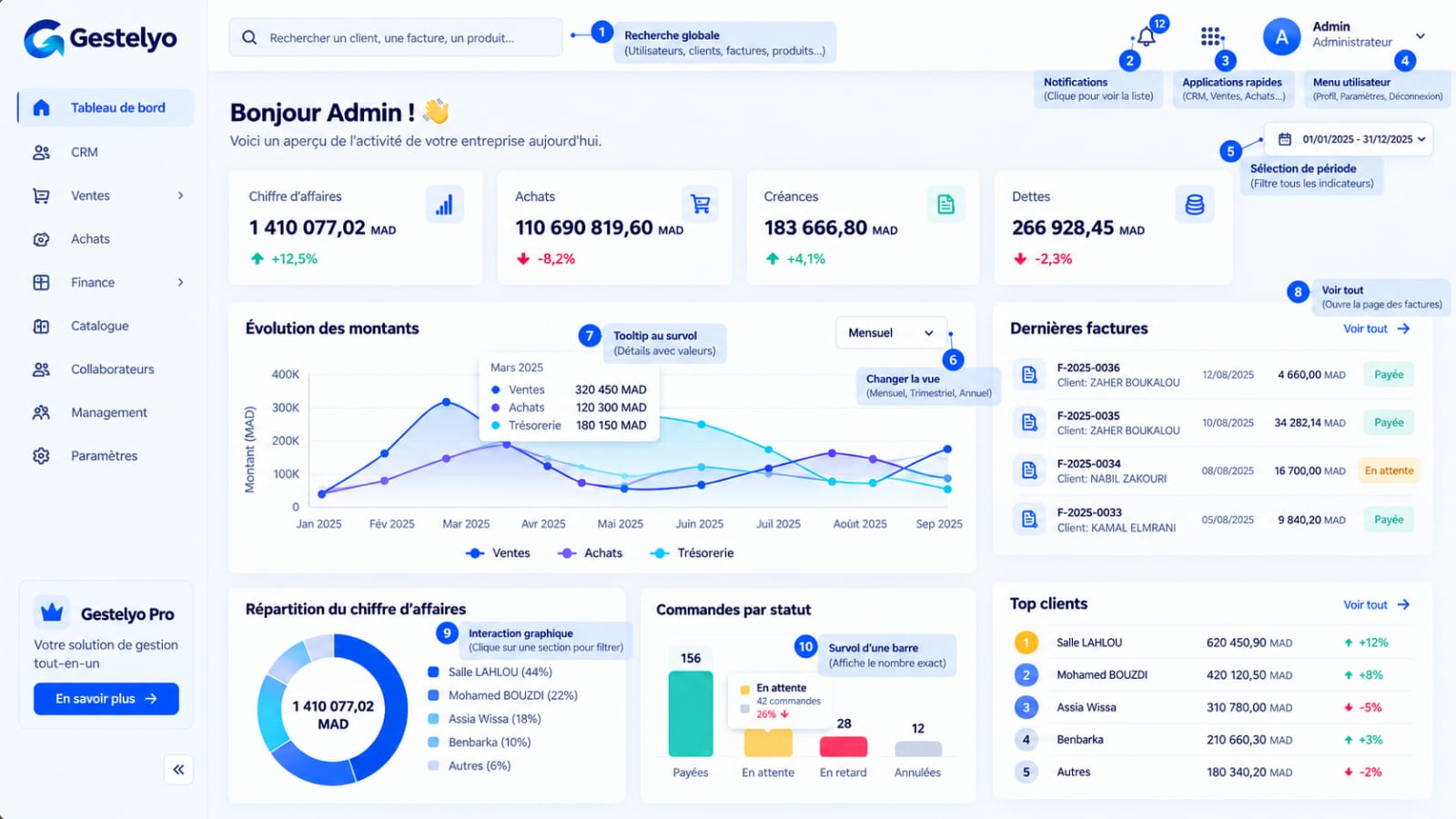Click the Gestelyo Pro crown icon
This screenshot has height=819, width=1456.
(52, 612)
